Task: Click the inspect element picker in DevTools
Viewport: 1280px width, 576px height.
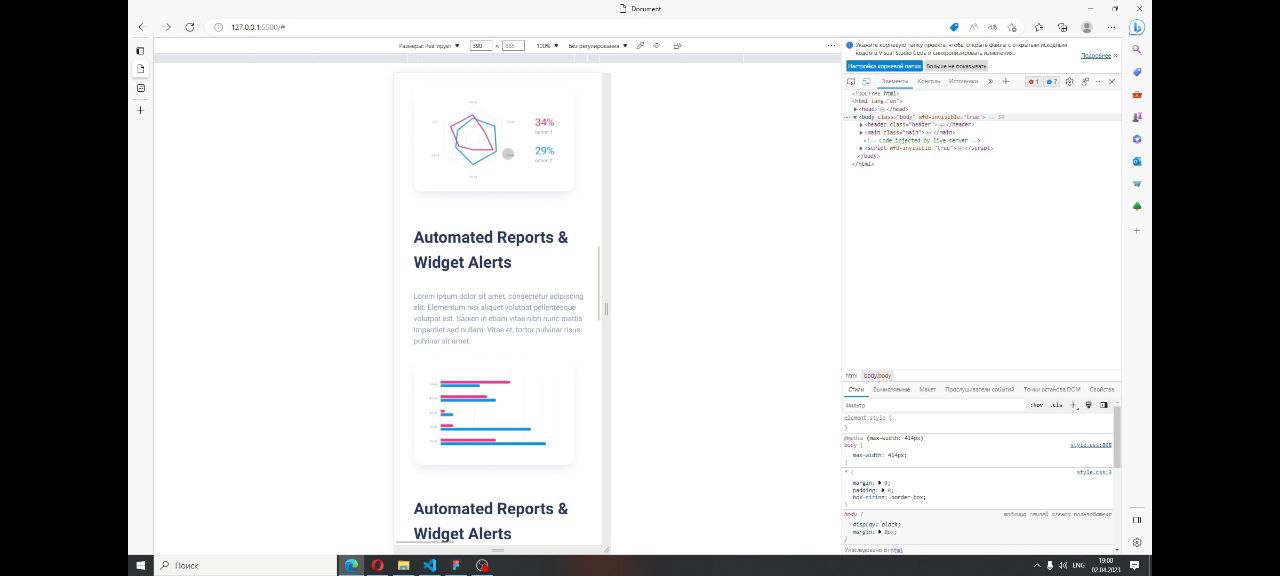Action: pyautogui.click(x=851, y=81)
